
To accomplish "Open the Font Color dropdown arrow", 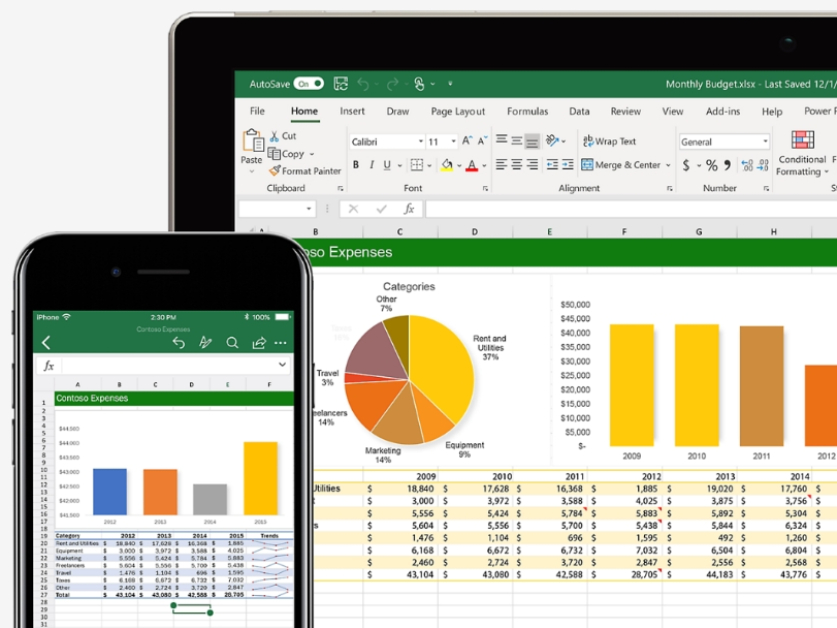I will pos(484,166).
